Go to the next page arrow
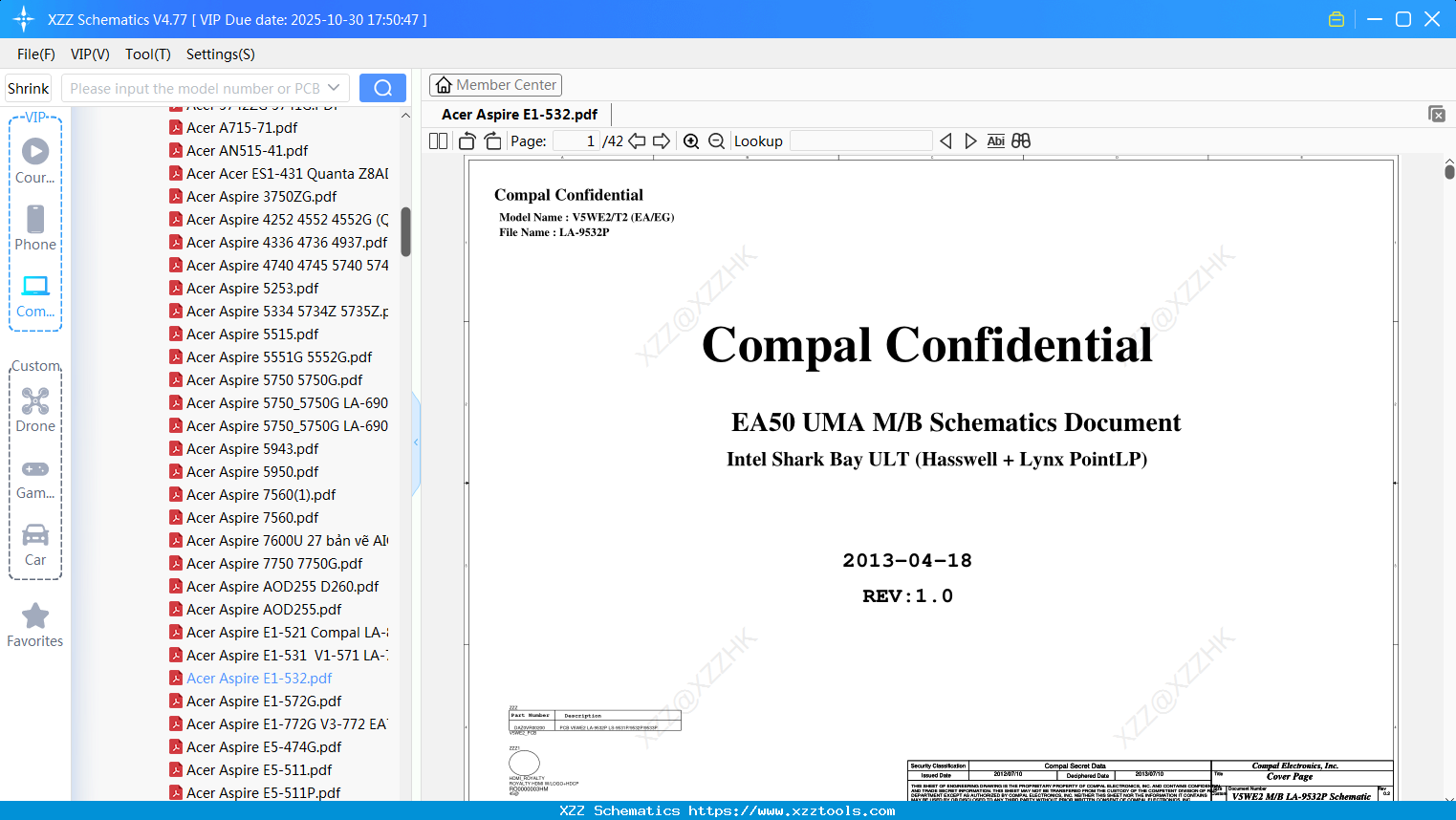 (x=662, y=141)
